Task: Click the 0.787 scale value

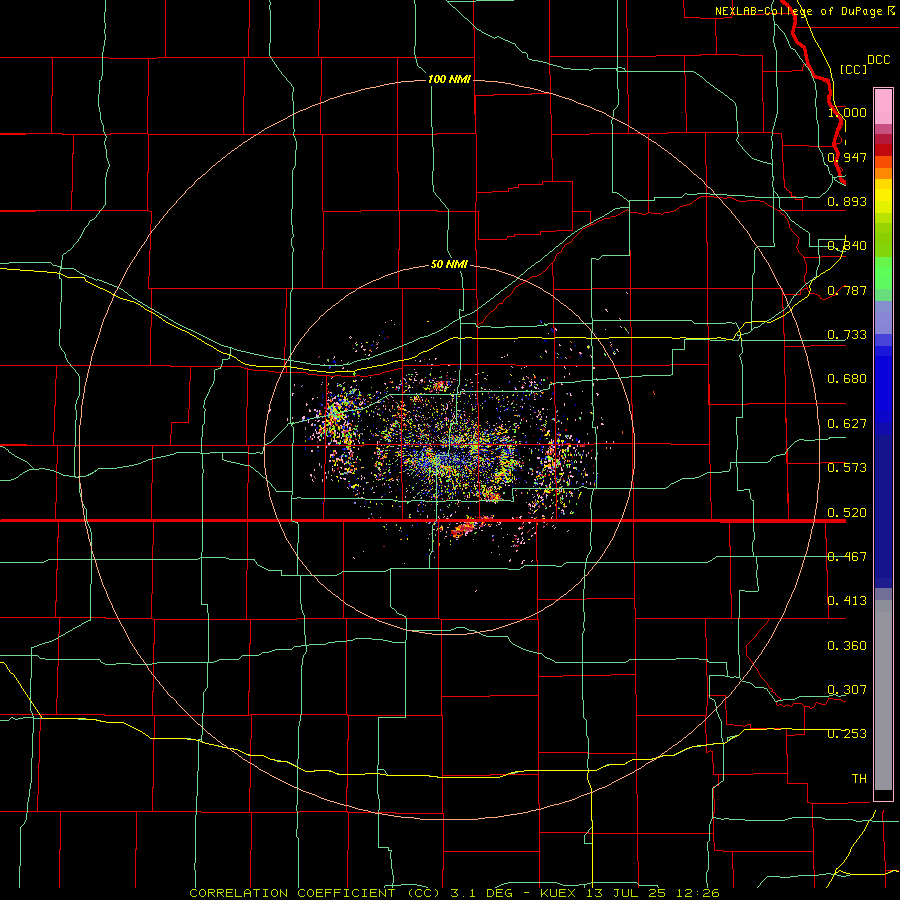Action: (847, 290)
